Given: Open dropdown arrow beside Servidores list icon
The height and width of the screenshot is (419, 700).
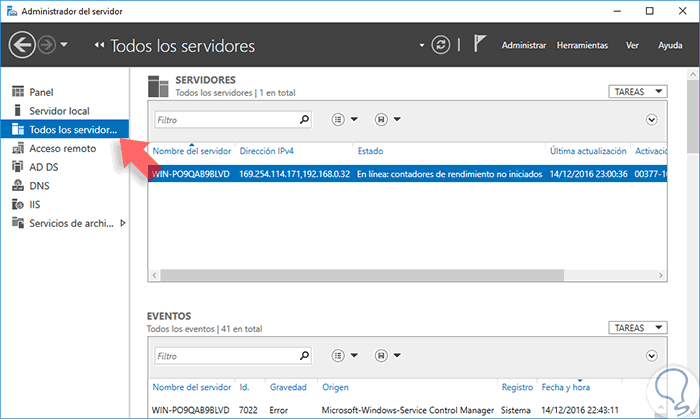Looking at the screenshot, I should pos(354,119).
